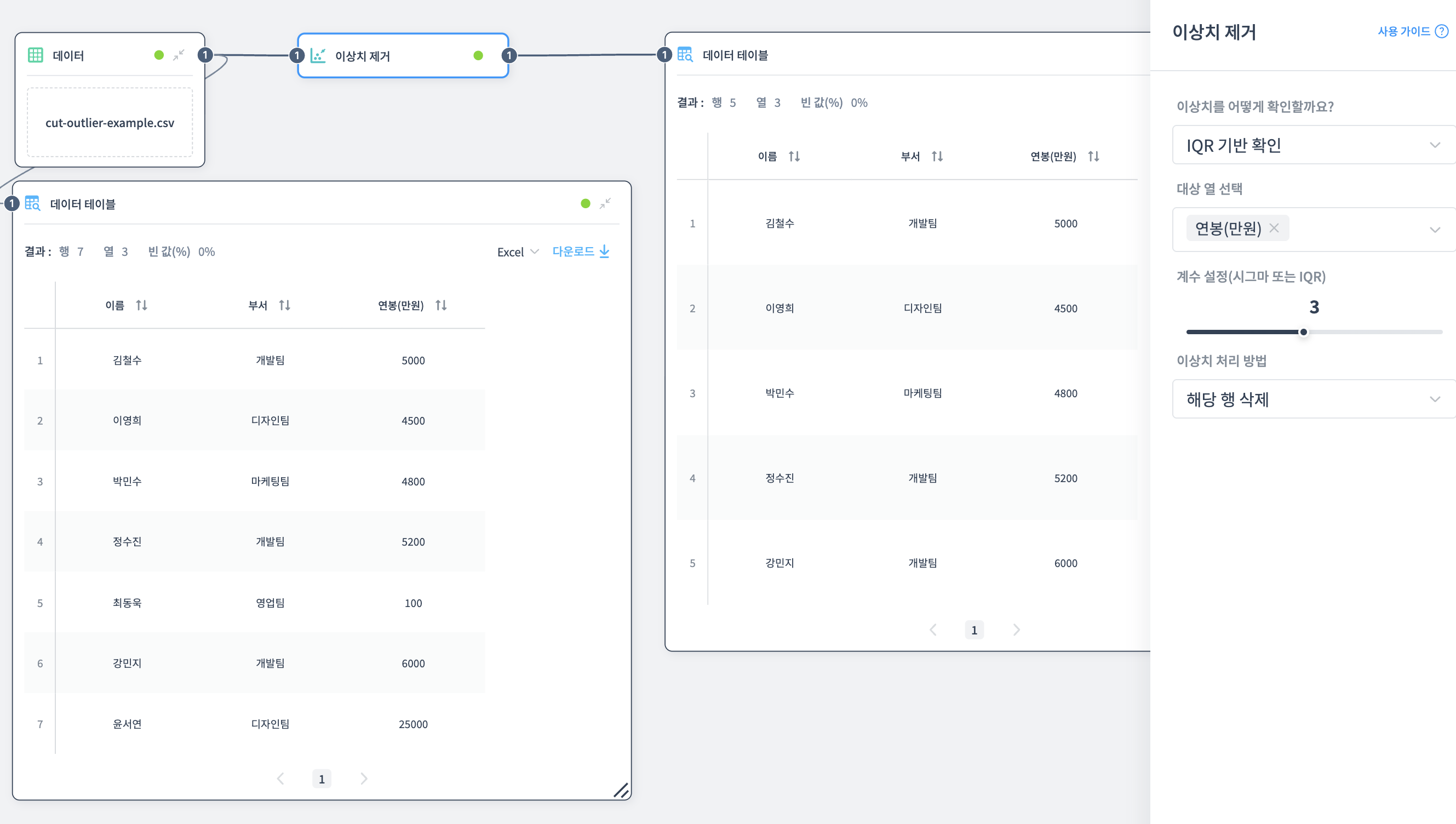The width and height of the screenshot is (1456, 824).
Task: Click the 이상치 제거 node output port
Action: 509,55
